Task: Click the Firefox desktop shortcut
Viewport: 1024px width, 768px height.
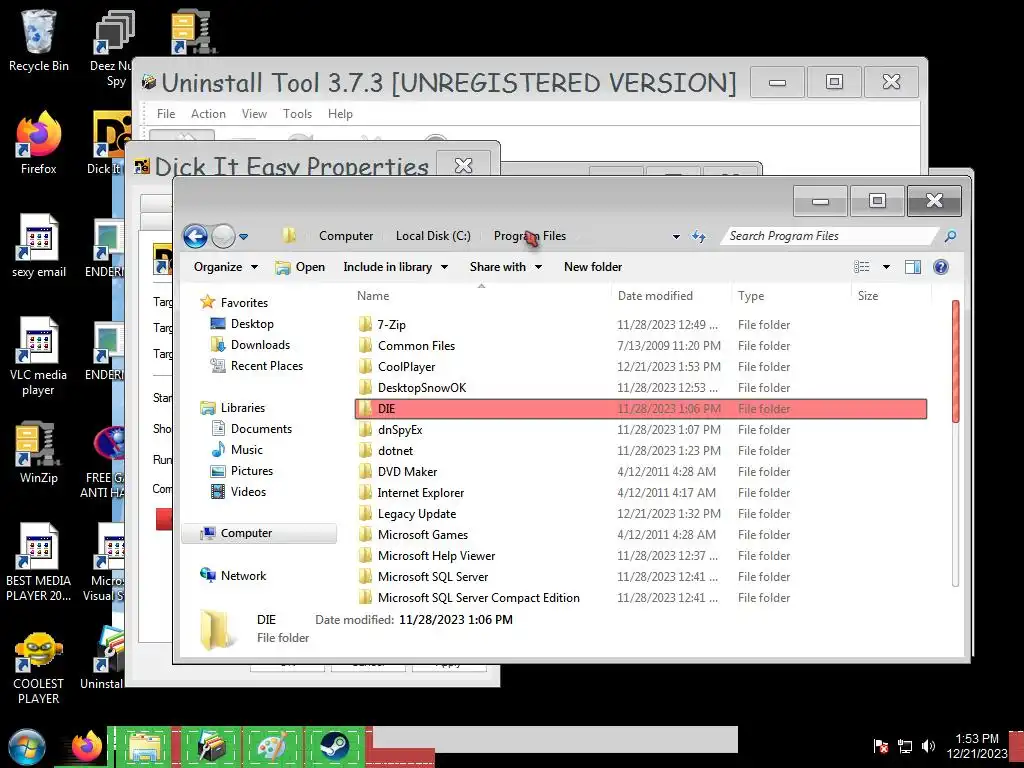Action: pyautogui.click(x=39, y=142)
